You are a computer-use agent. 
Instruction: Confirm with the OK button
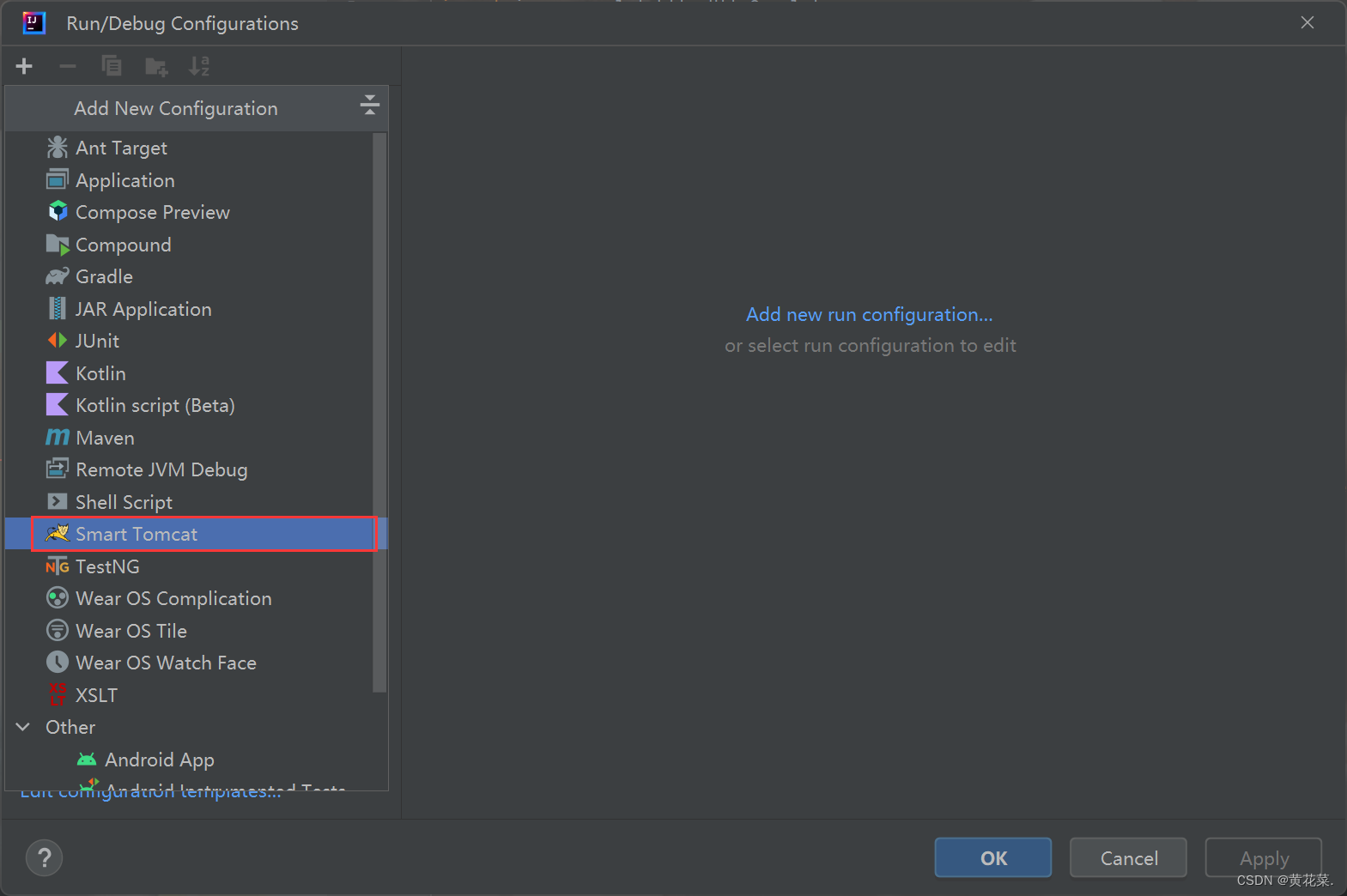pyautogui.click(x=993, y=857)
